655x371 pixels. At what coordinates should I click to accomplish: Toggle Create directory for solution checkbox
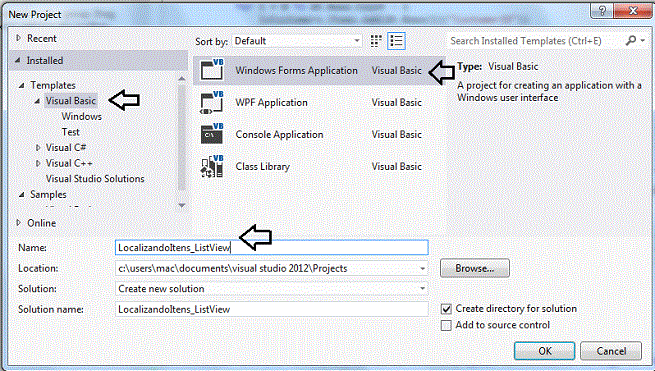(x=446, y=309)
